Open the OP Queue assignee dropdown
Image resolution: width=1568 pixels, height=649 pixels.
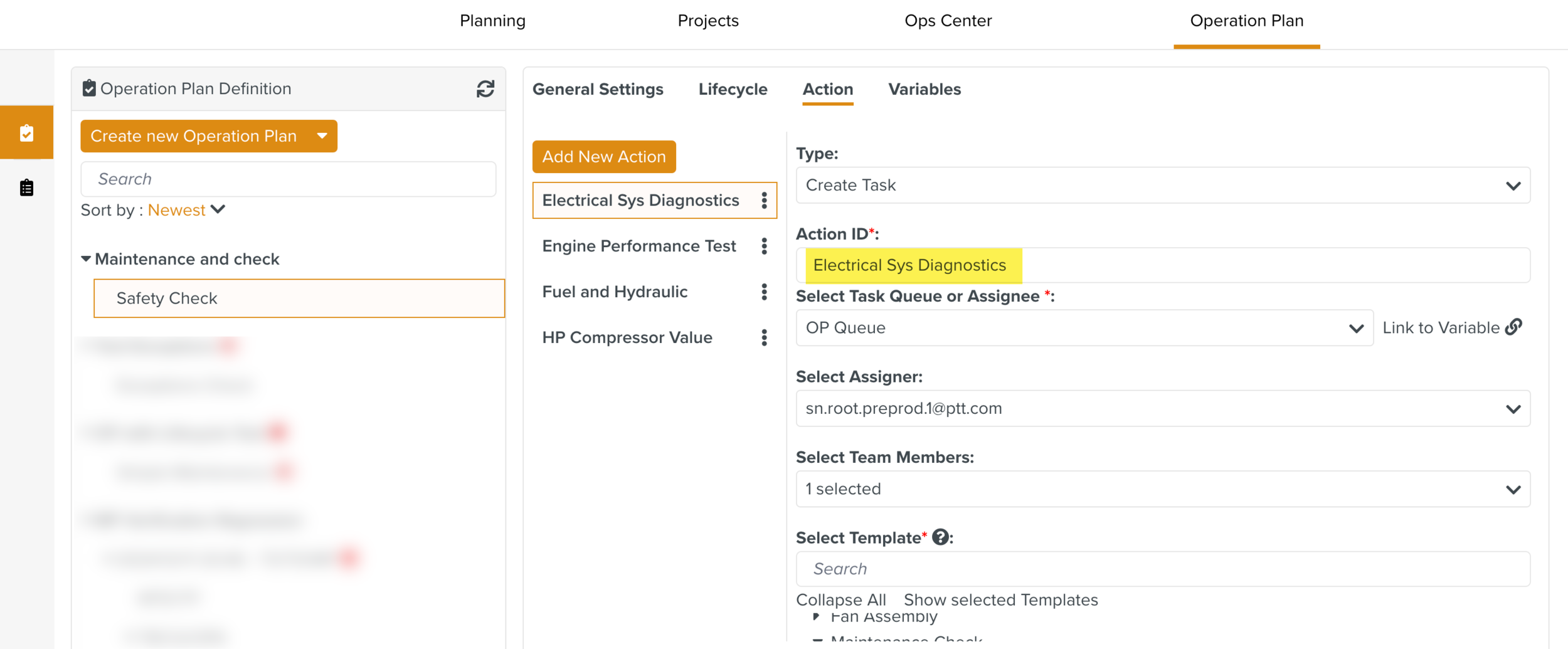1084,328
